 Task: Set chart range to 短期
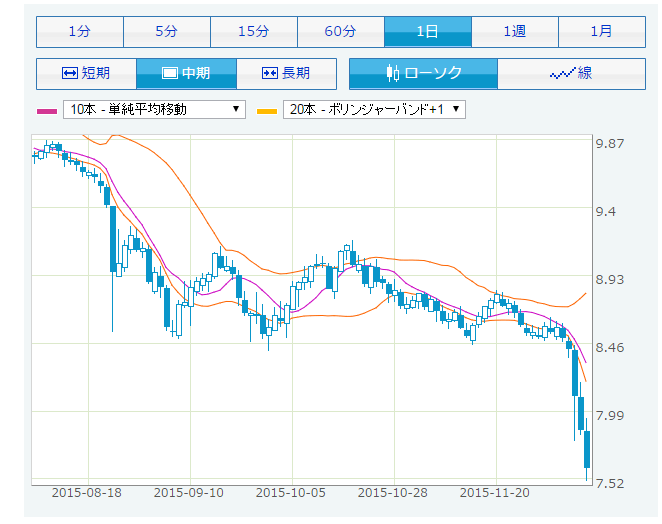point(86,73)
